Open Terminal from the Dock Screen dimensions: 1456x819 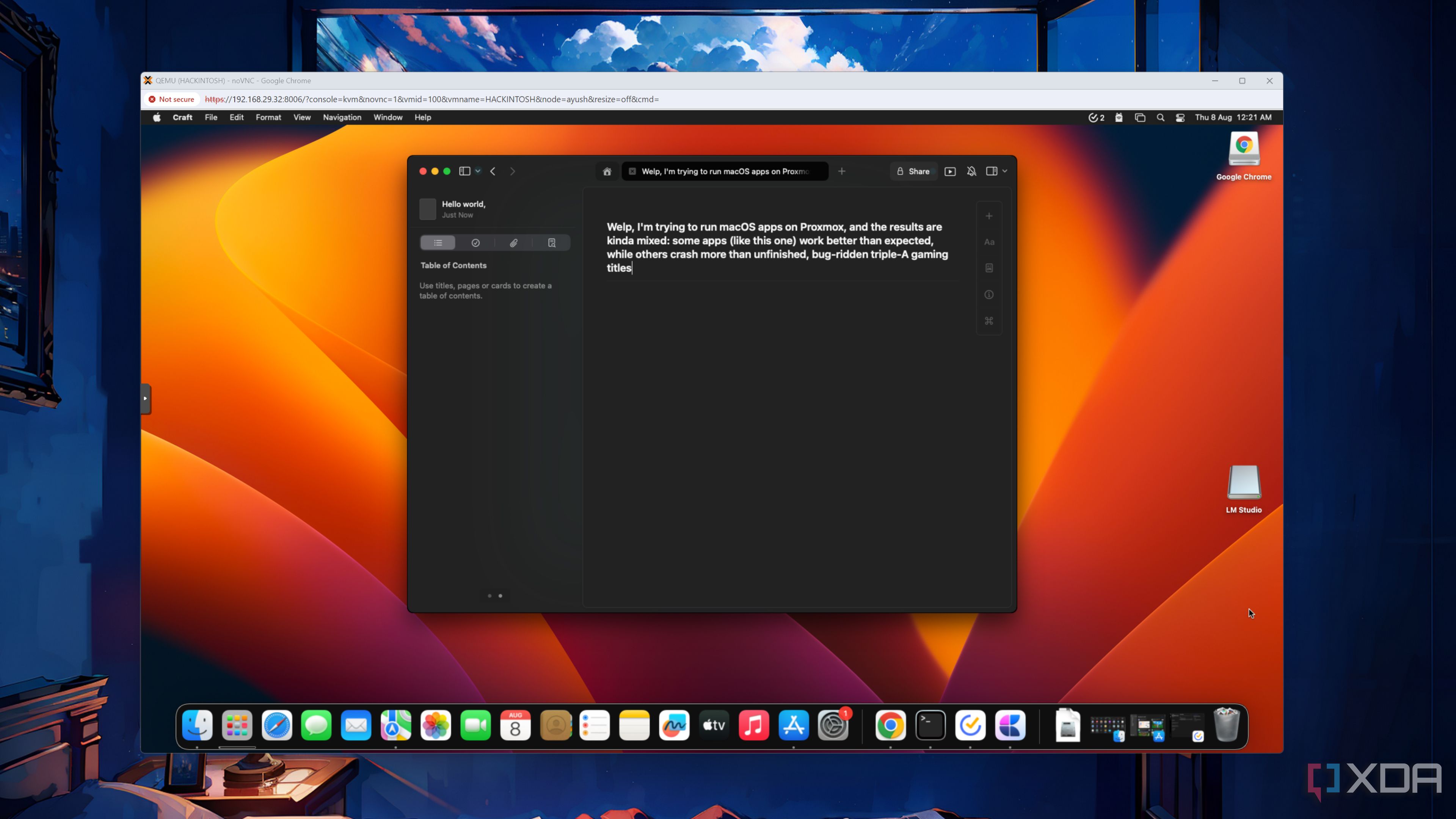pos(930,725)
